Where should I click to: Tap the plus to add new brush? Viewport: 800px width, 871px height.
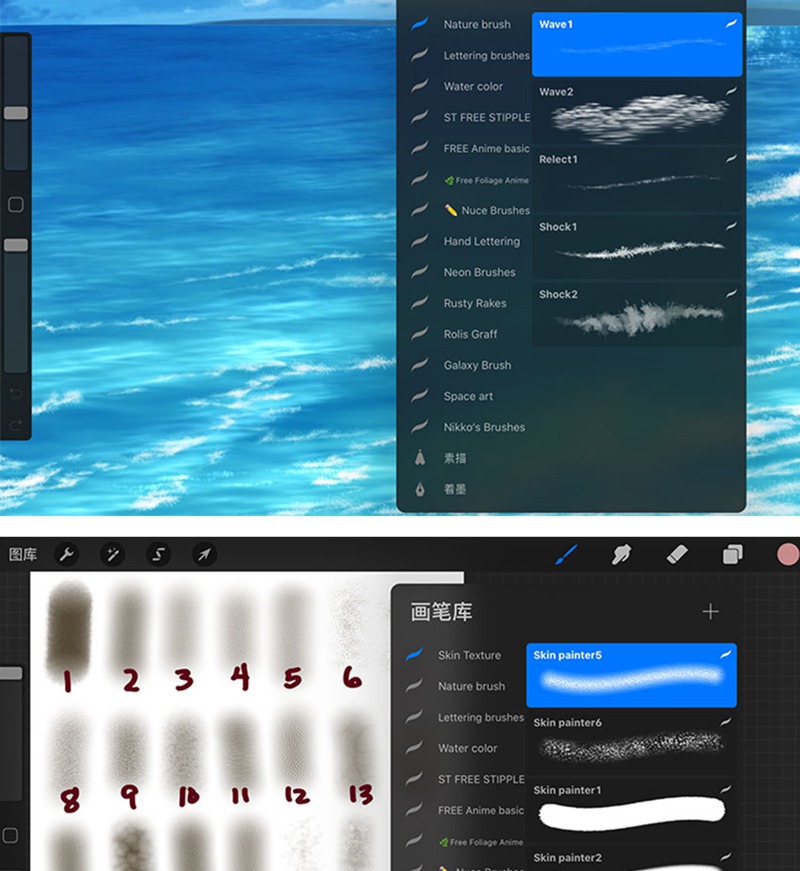[x=710, y=611]
